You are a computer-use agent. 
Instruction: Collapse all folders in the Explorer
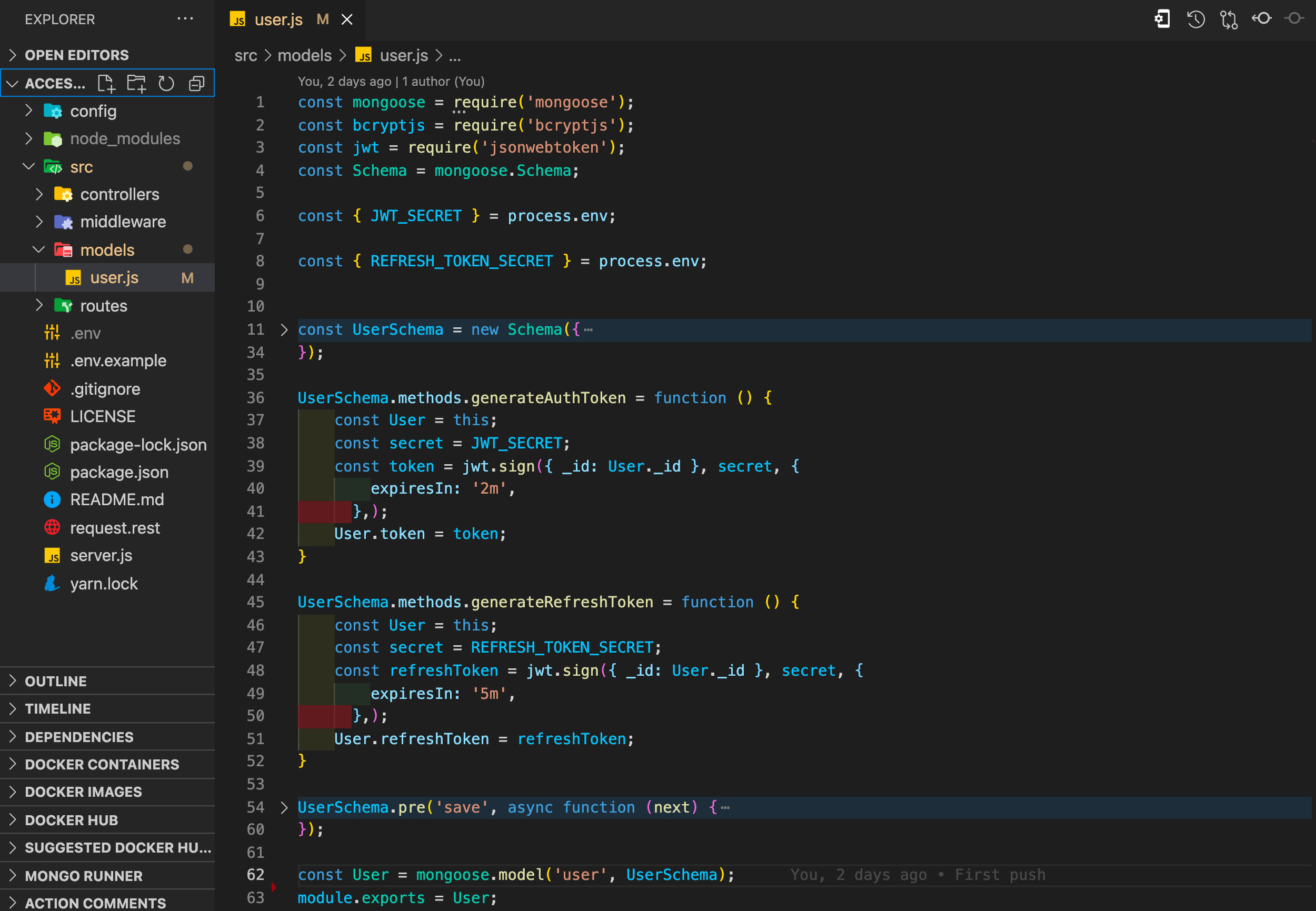coord(196,83)
